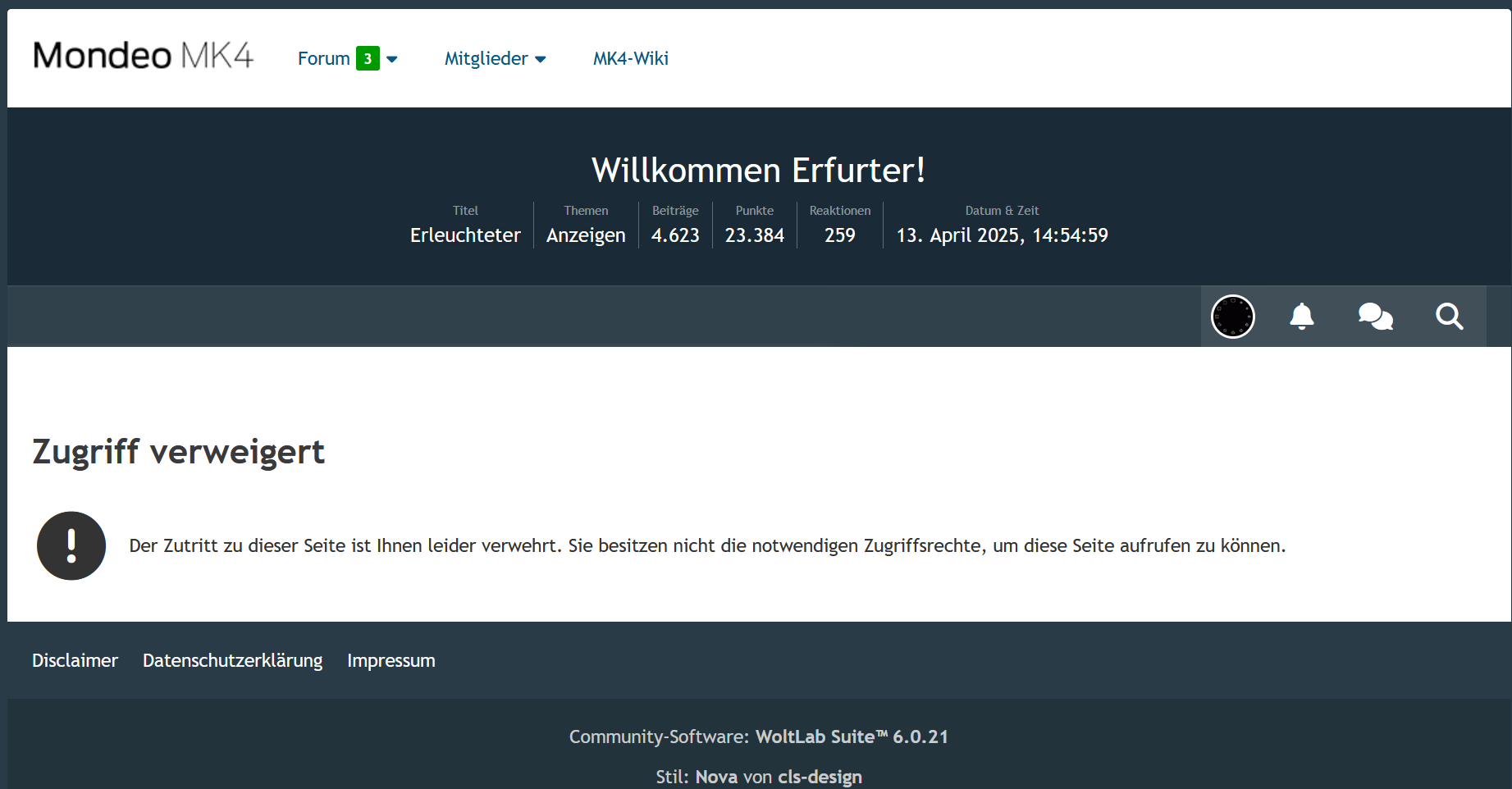Viewport: 1512px width, 789px height.
Task: Expand the Mitglieder dropdown arrow
Action: [541, 59]
